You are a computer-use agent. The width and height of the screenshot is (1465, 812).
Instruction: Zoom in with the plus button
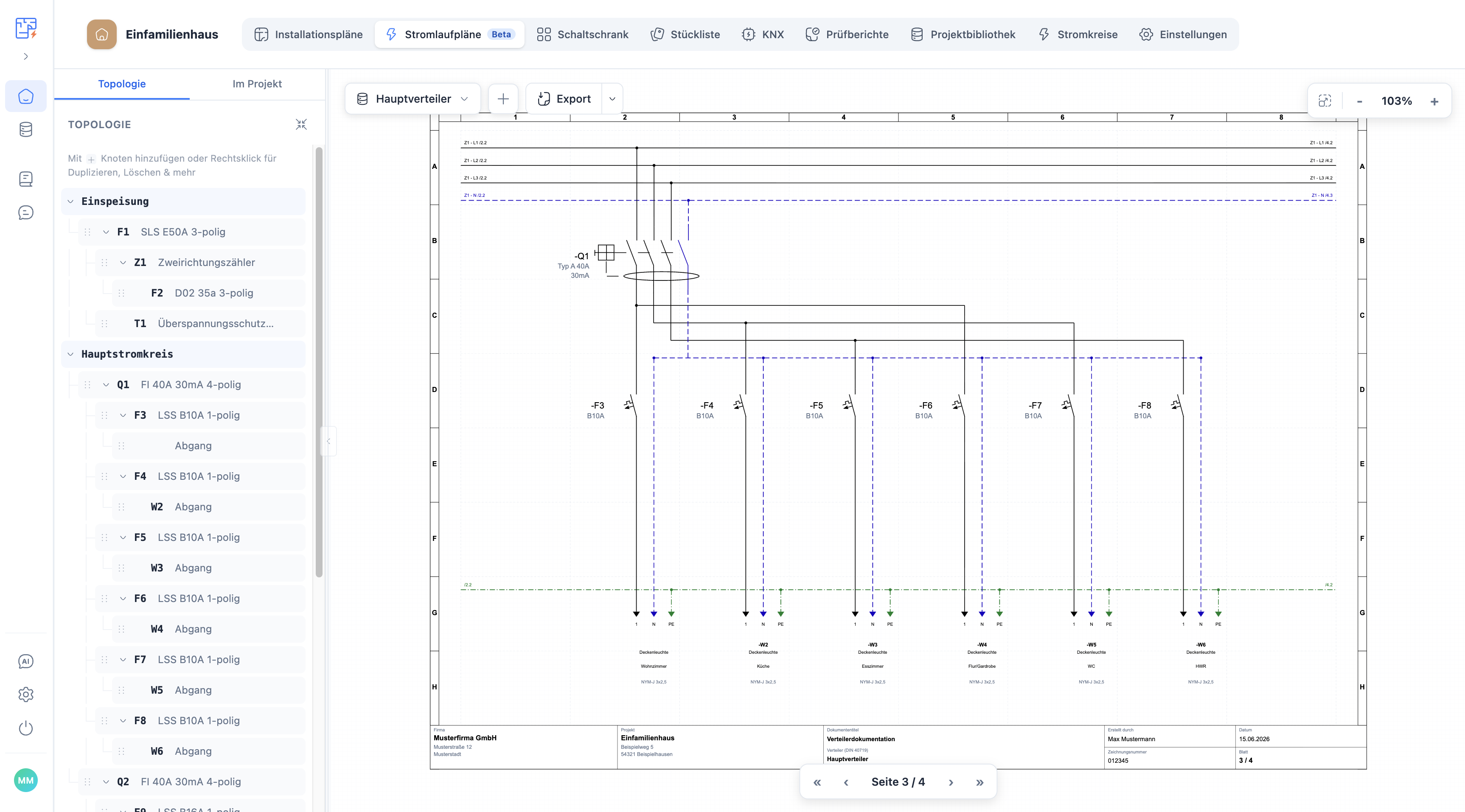[x=1434, y=101]
